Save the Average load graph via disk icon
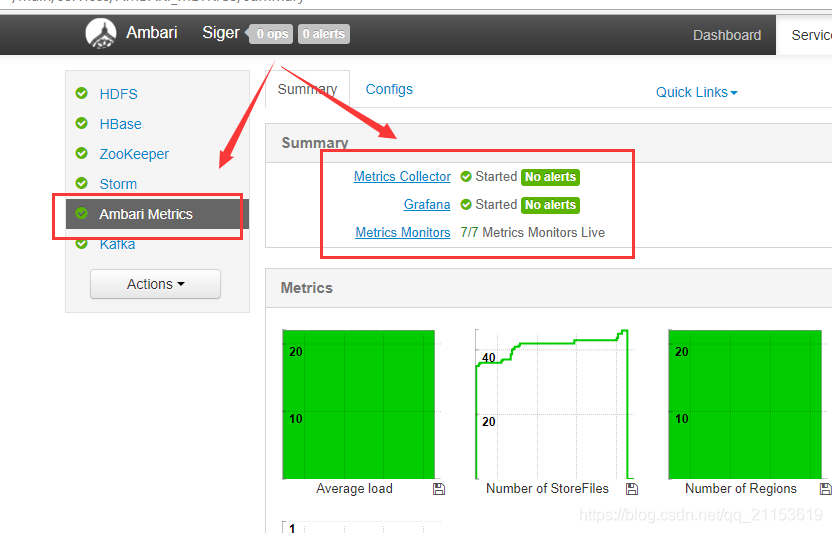 [x=439, y=489]
